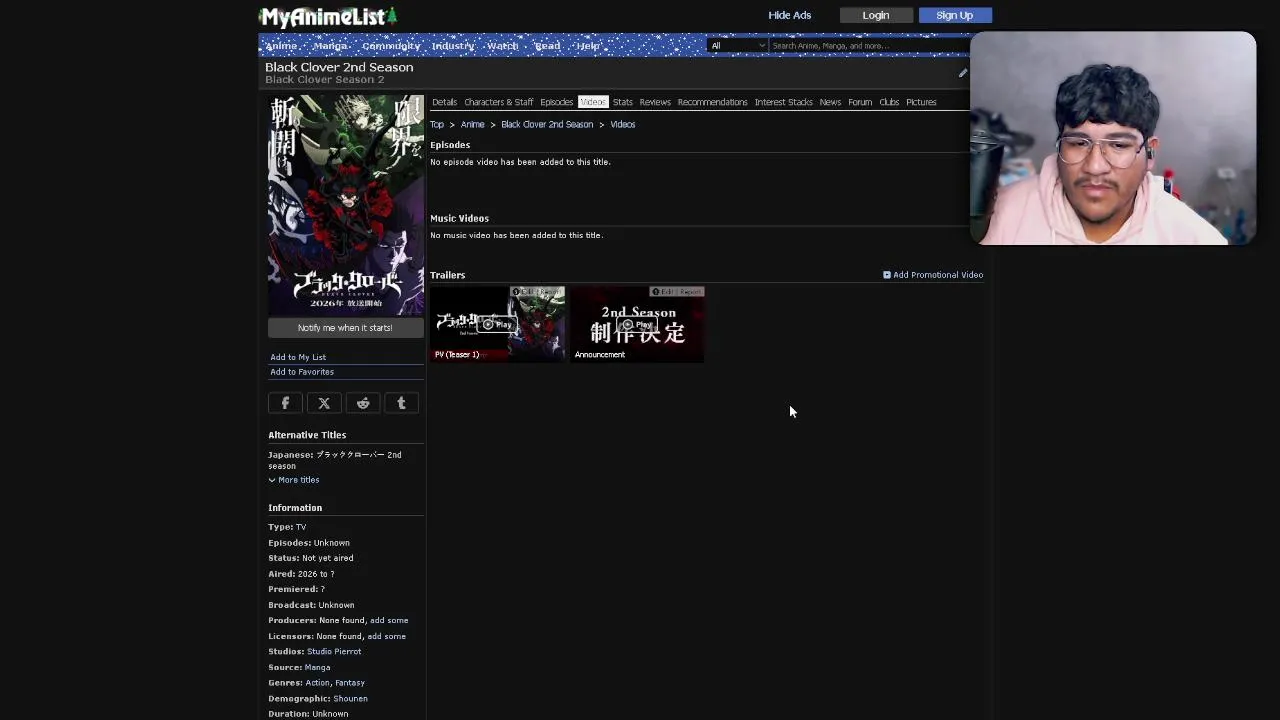Click 'Status: Not yet aired' text
Screen dimensions: 1280x720
[x=310, y=558]
